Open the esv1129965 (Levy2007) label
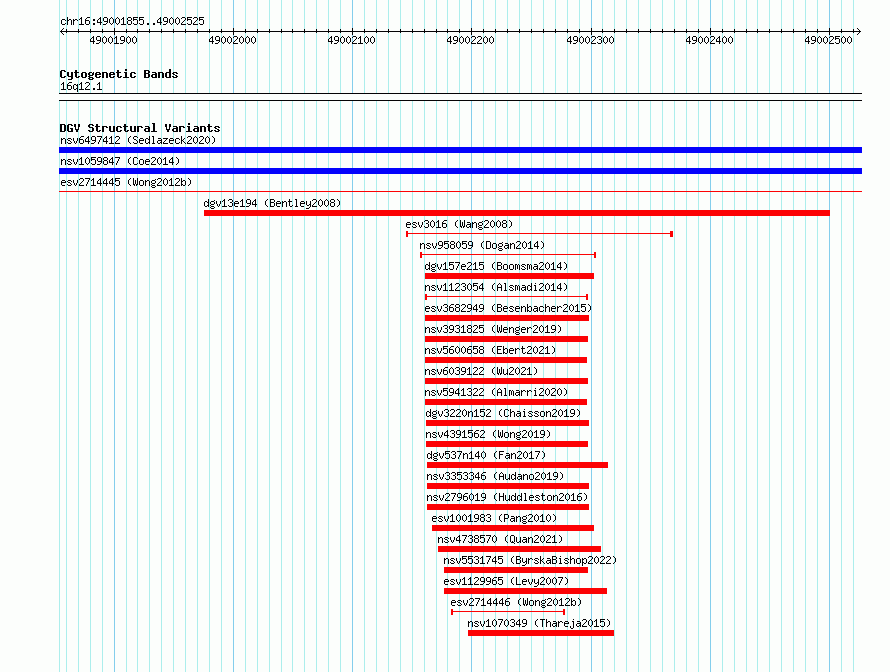The image size is (890, 672). click(506, 581)
